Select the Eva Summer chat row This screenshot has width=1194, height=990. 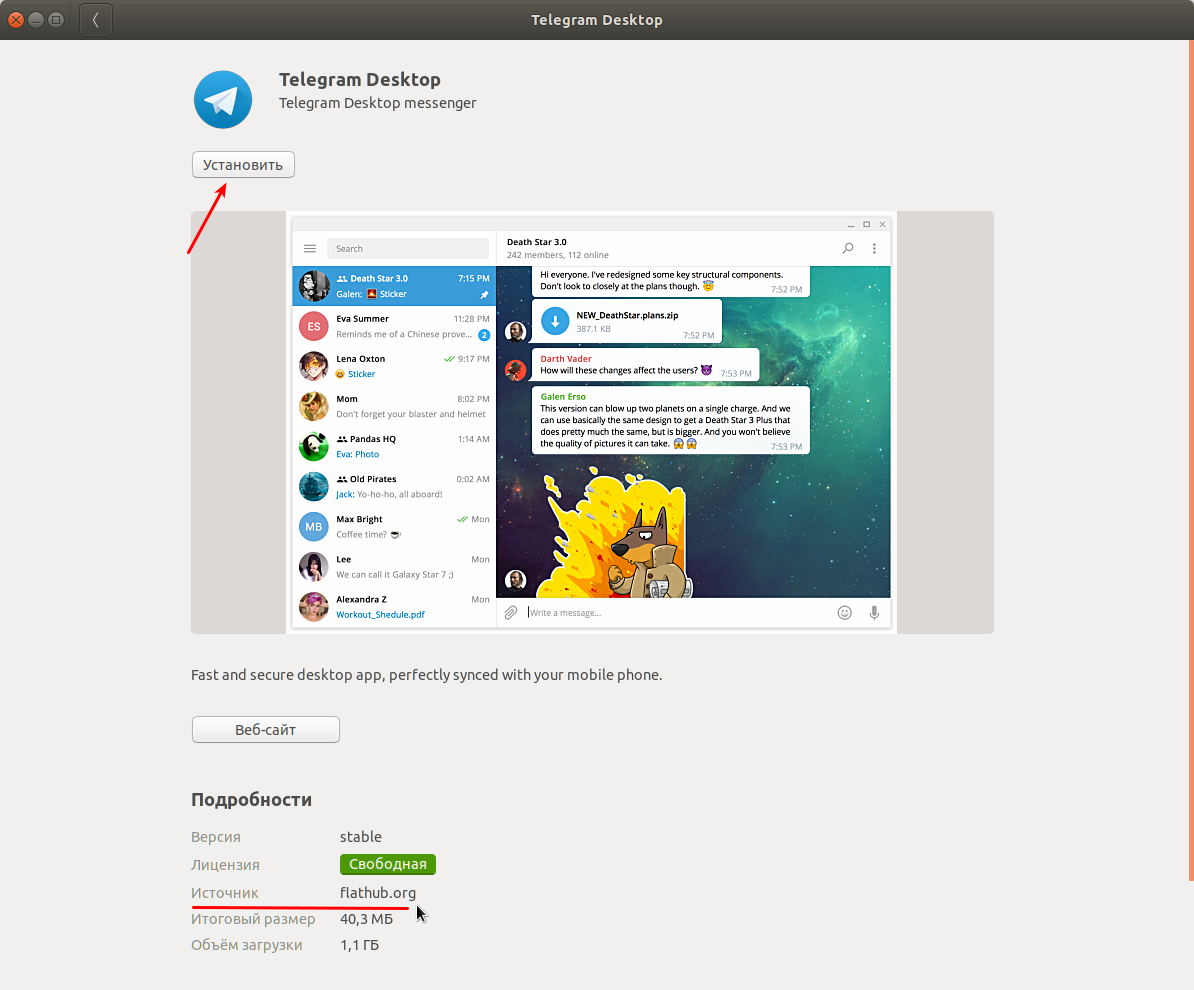[x=394, y=326]
